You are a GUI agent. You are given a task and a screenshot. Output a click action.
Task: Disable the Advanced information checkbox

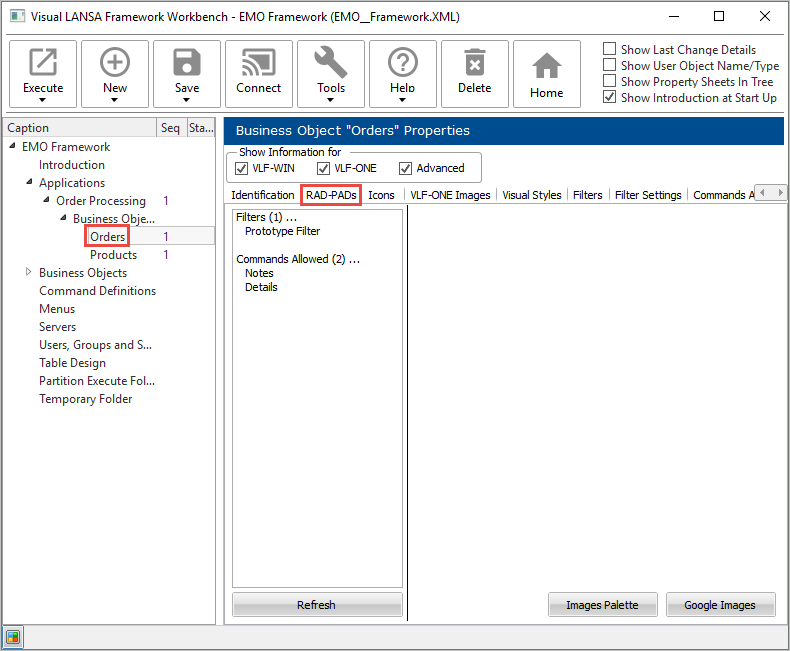[x=405, y=168]
